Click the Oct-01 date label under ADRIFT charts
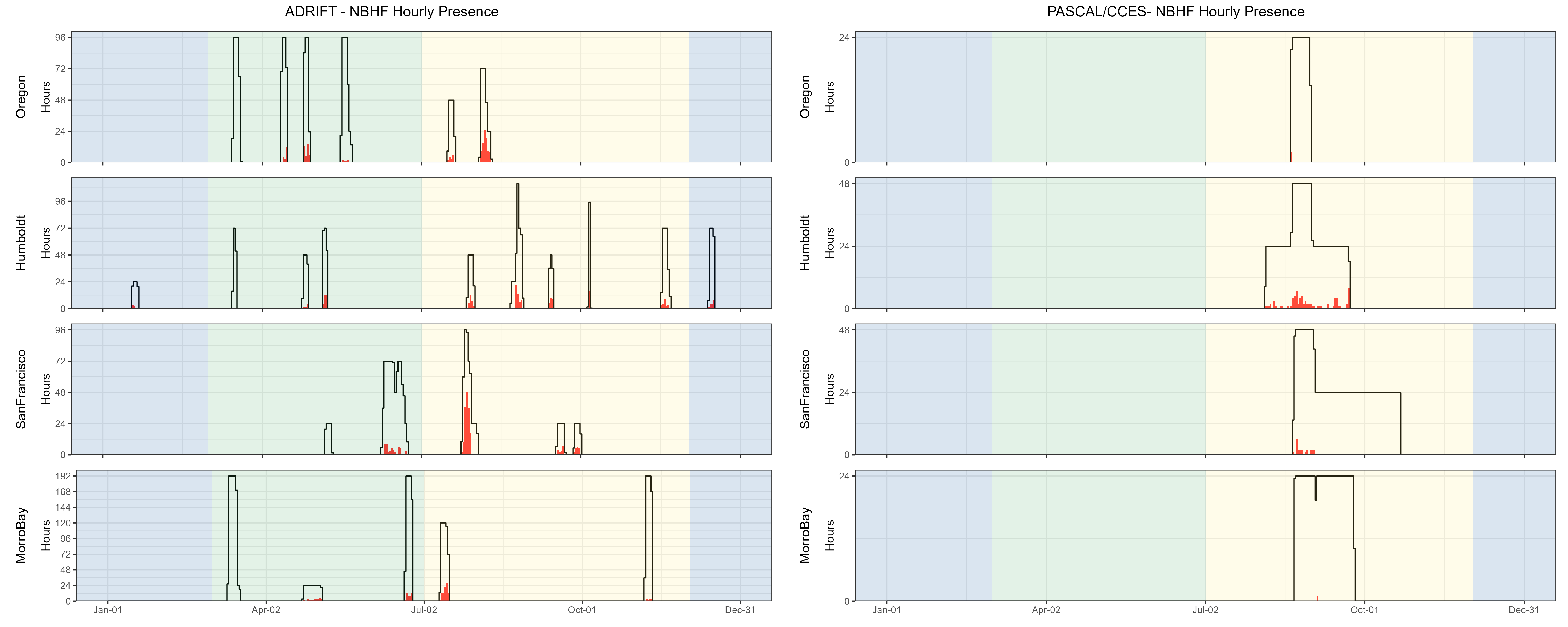The width and height of the screenshot is (1568, 627). [582, 610]
